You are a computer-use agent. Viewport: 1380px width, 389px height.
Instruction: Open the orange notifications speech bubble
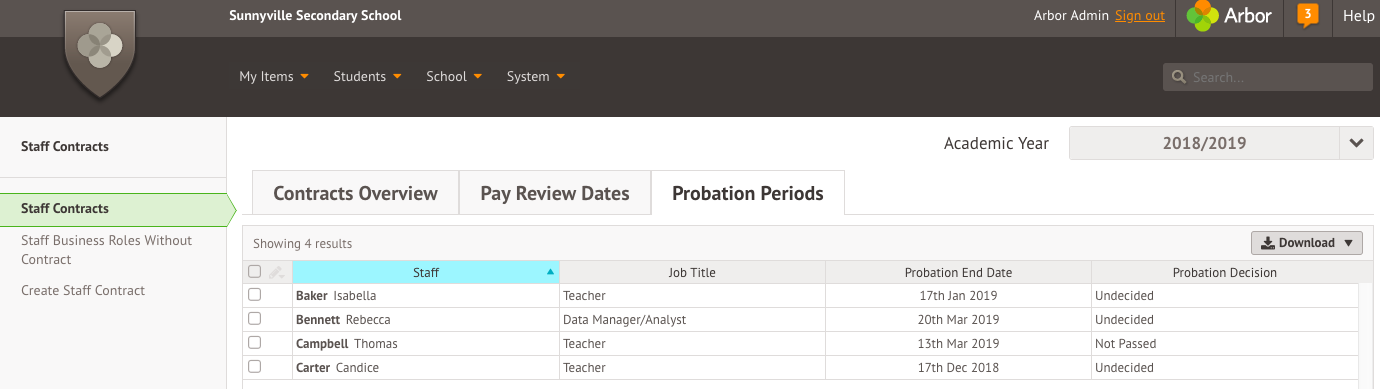click(1307, 16)
